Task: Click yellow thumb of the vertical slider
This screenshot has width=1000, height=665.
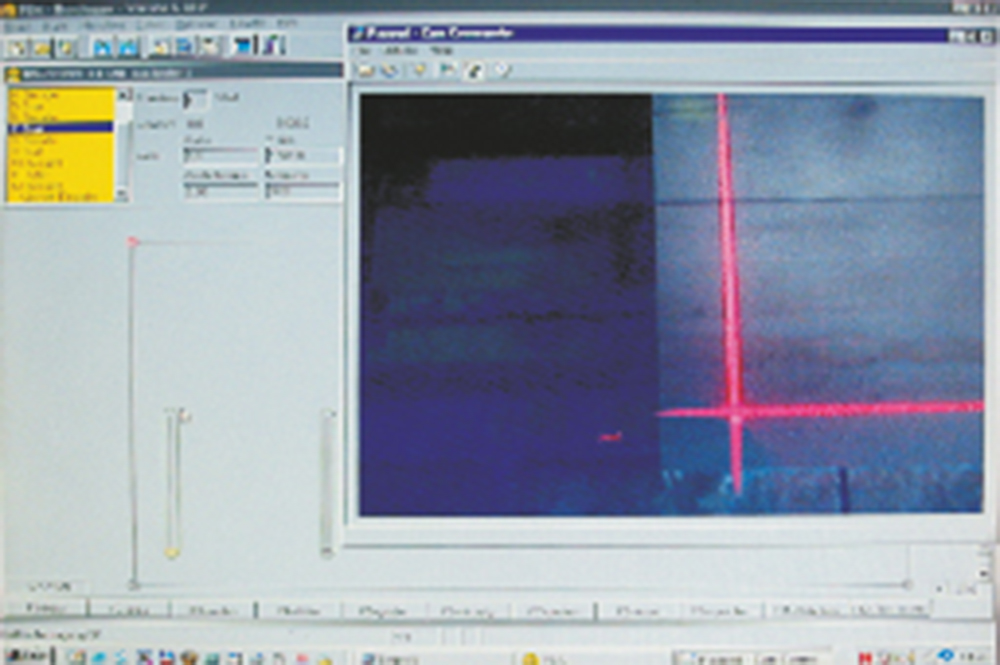Action: click(172, 552)
